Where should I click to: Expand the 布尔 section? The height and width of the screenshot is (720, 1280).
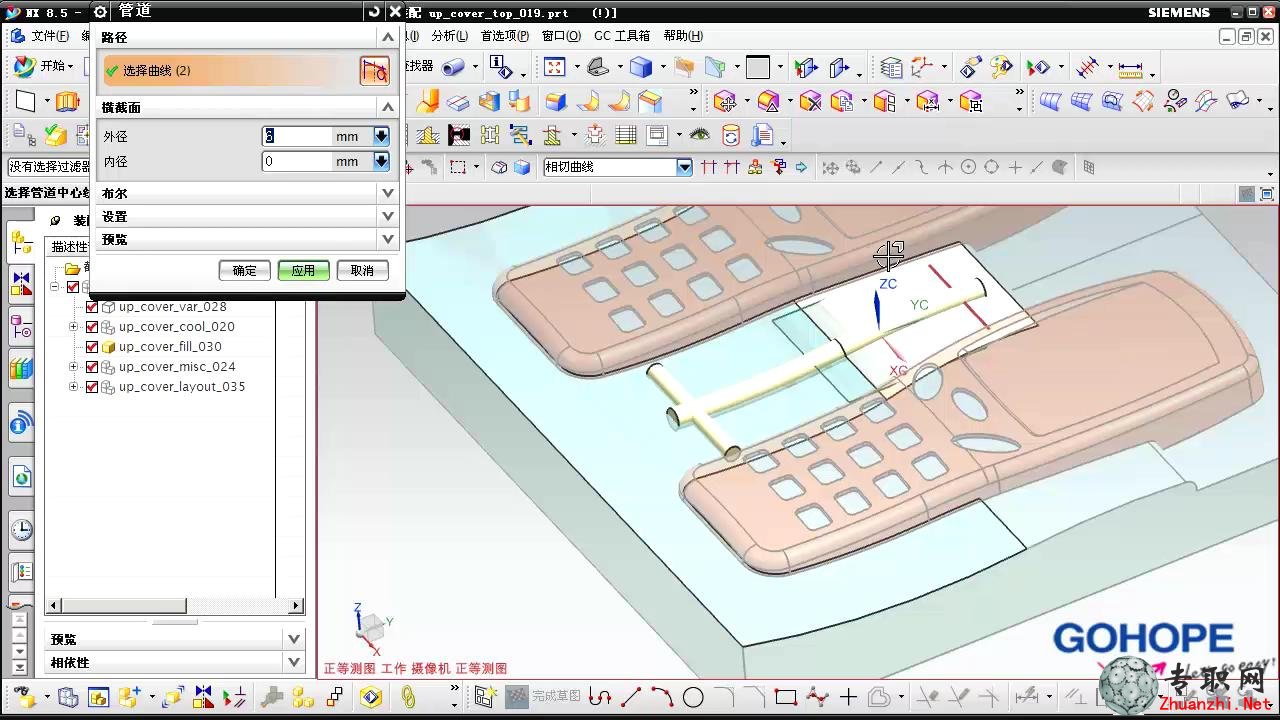click(x=388, y=193)
